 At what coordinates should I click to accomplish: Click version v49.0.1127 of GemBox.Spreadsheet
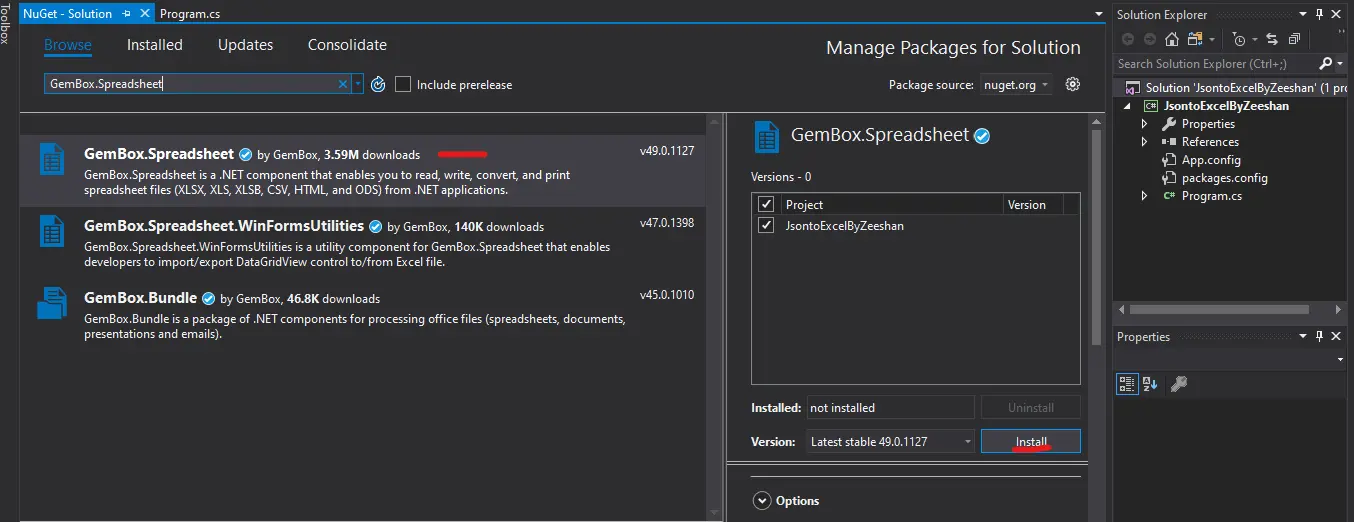(667, 151)
